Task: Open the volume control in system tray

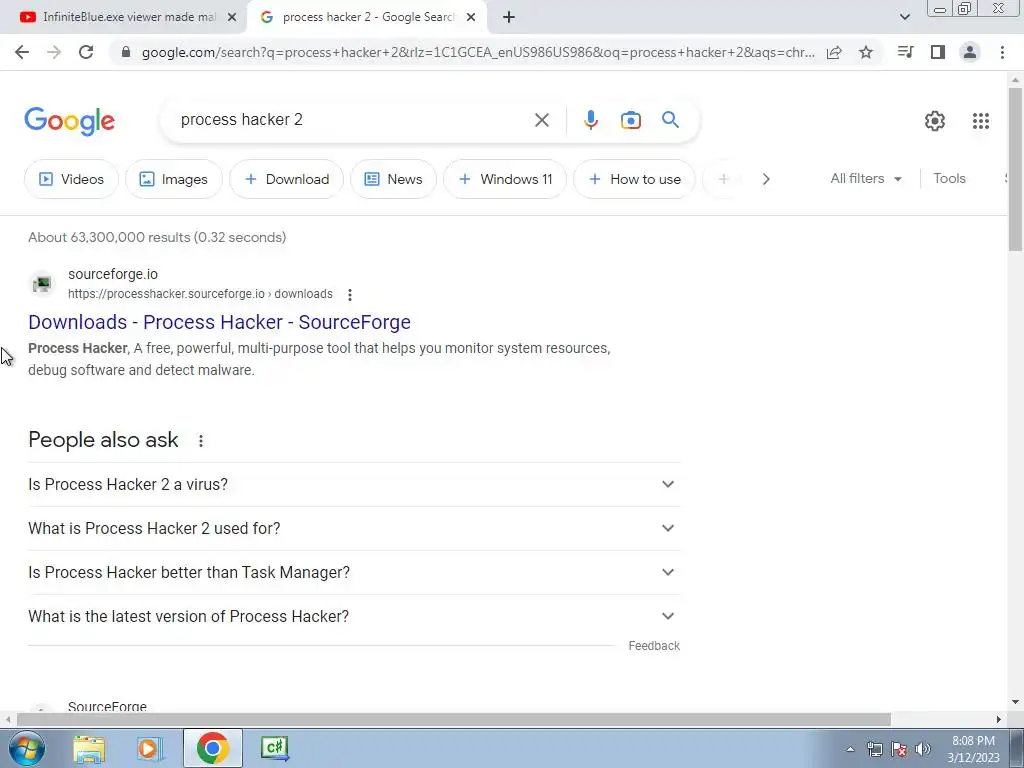Action: click(923, 749)
